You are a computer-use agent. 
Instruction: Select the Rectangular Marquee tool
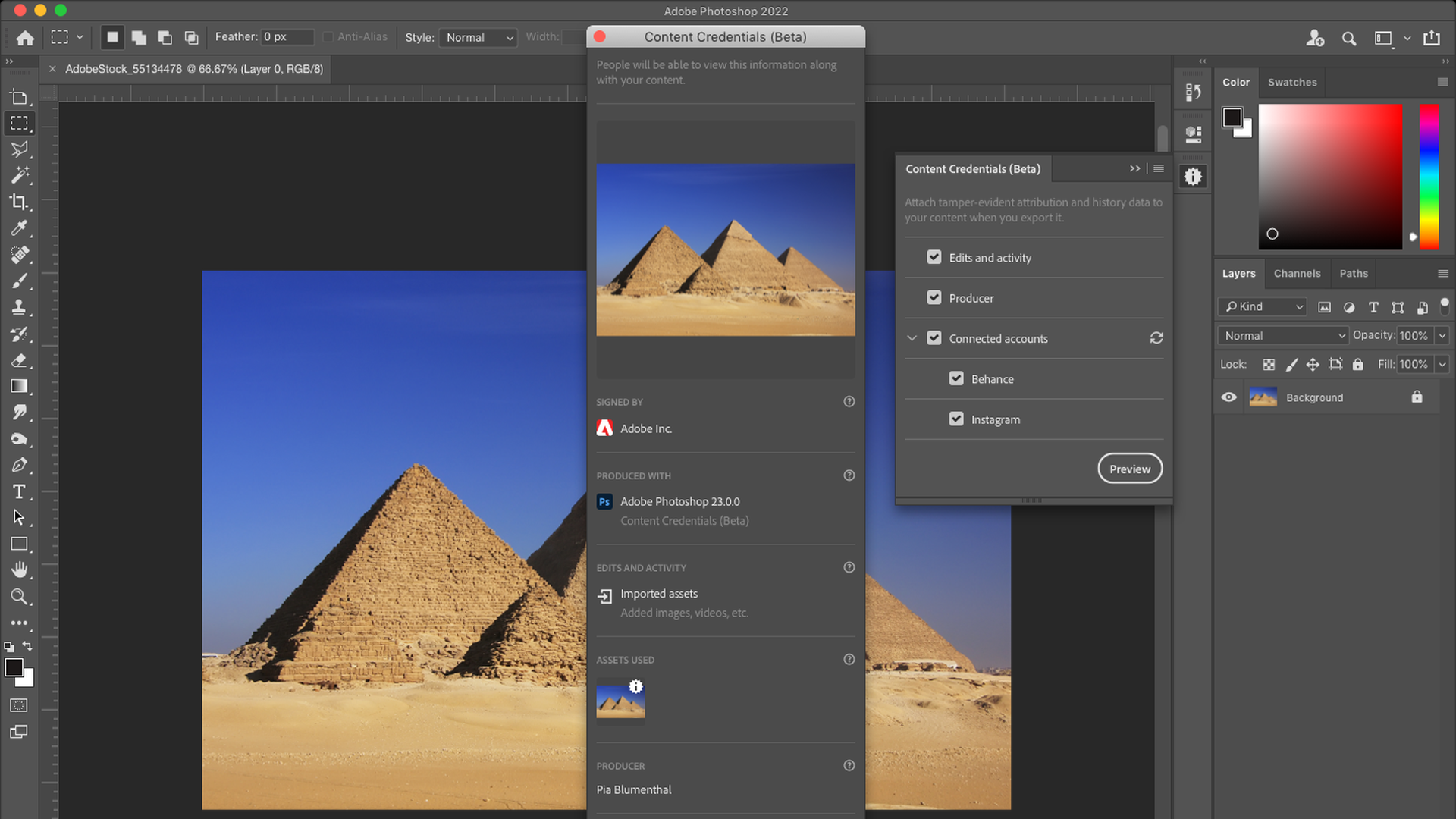coord(19,123)
